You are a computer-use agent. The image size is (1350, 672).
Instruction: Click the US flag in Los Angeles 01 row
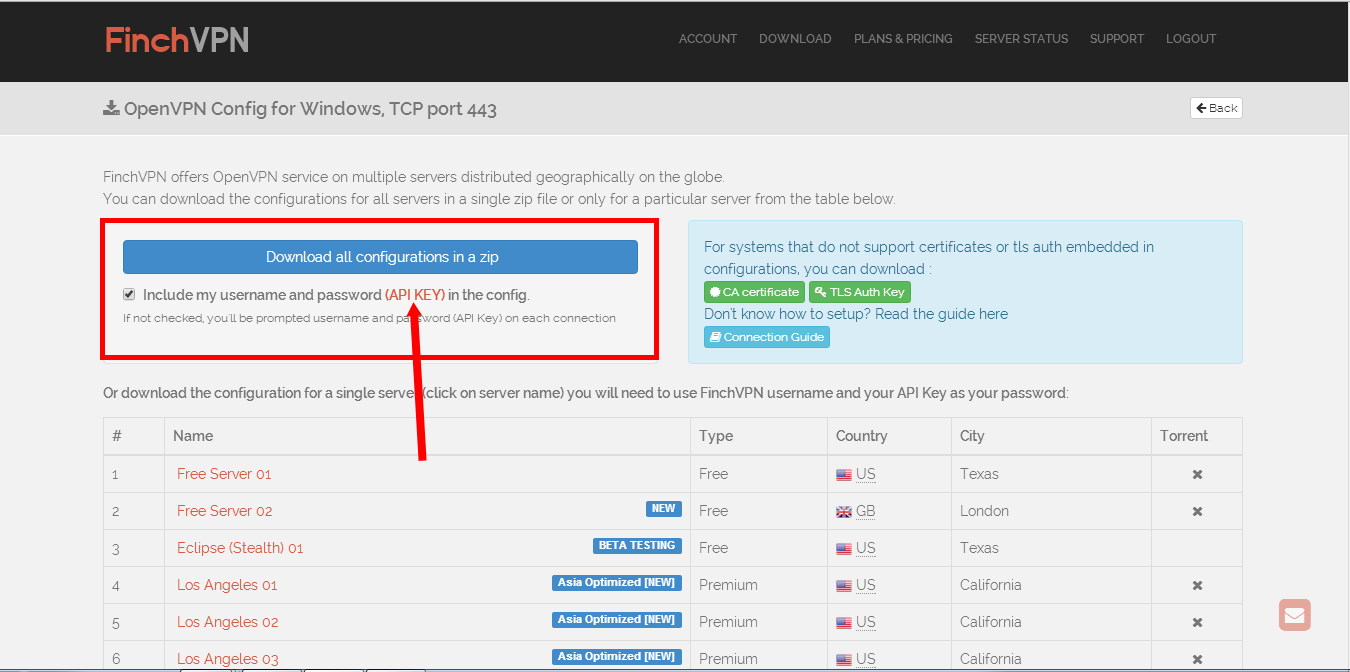[844, 586]
